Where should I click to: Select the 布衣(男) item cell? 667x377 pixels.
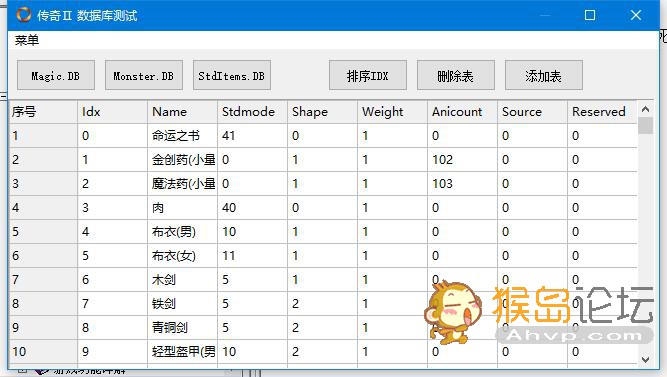coord(182,232)
